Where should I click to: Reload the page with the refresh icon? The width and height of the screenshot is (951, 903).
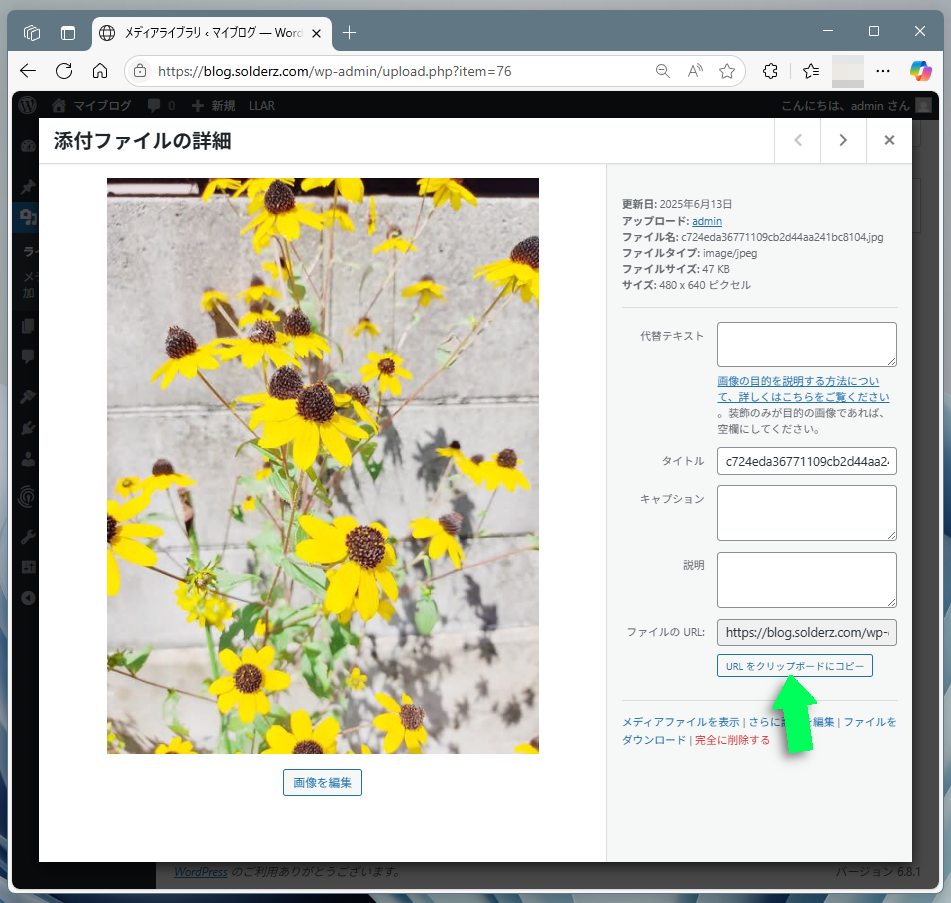pos(64,71)
